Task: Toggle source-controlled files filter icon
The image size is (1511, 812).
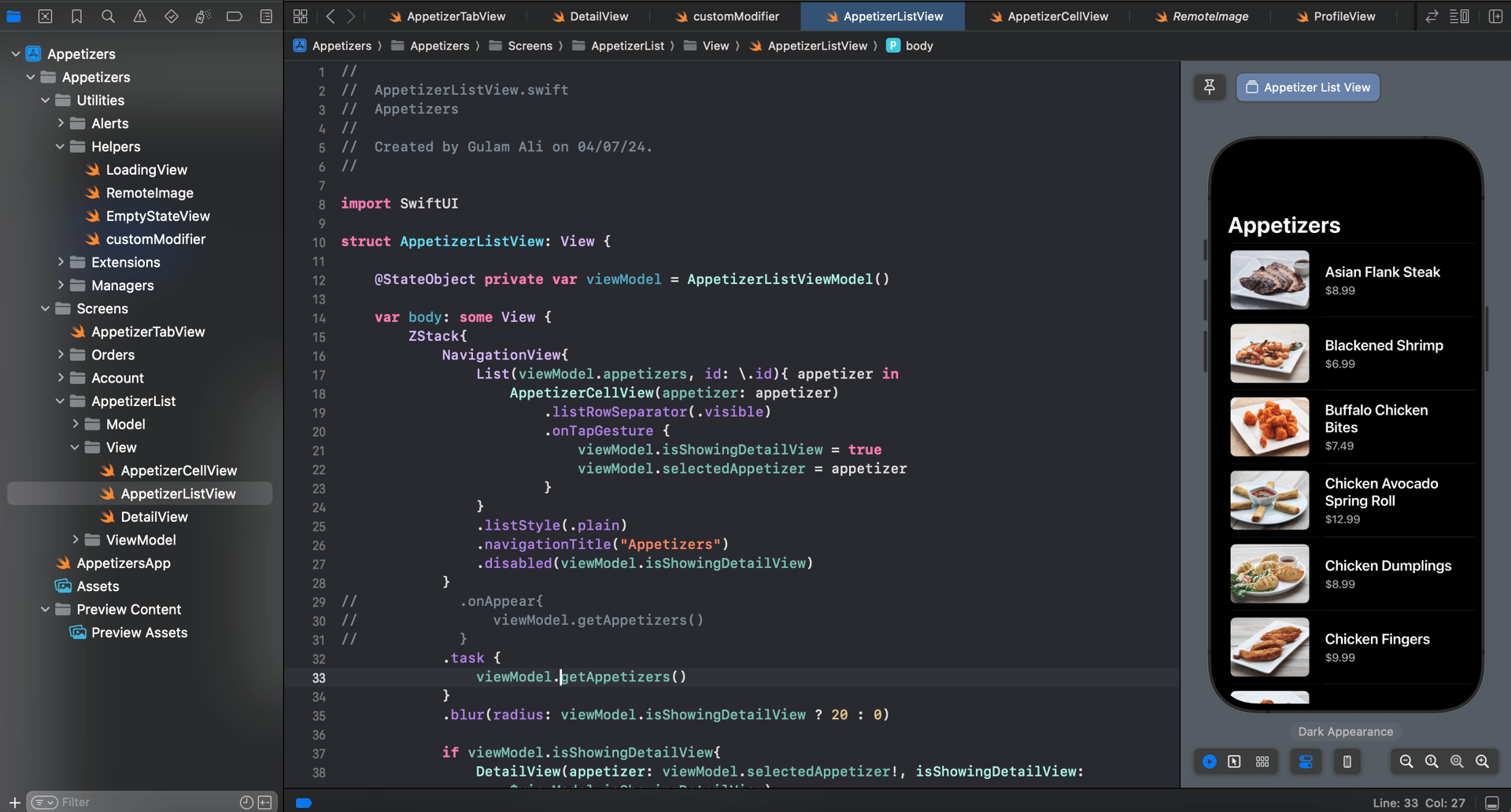Action: [x=265, y=802]
